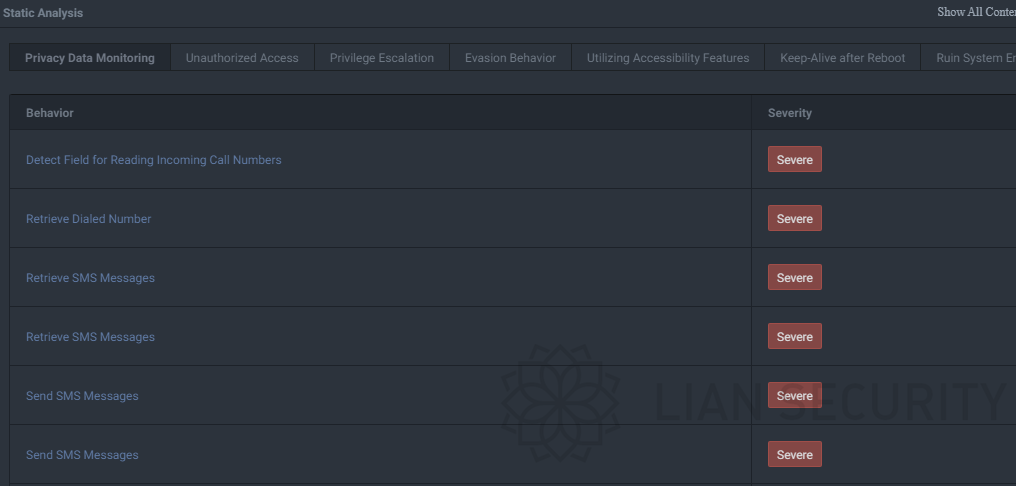
Task: Open the first Retrieve SMS Messages entry
Action: click(91, 277)
